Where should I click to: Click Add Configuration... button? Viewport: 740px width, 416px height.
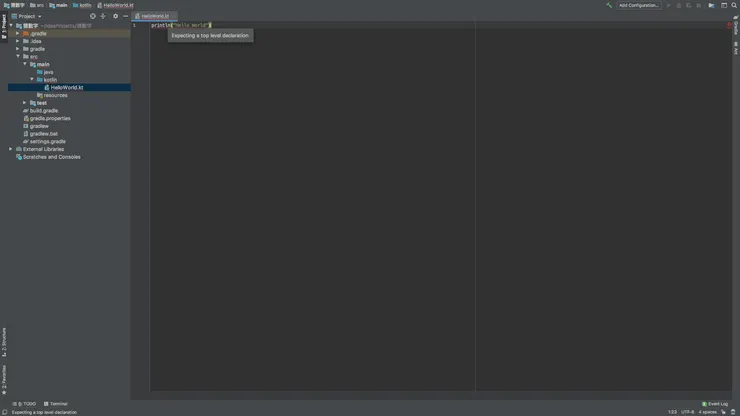tap(638, 5)
